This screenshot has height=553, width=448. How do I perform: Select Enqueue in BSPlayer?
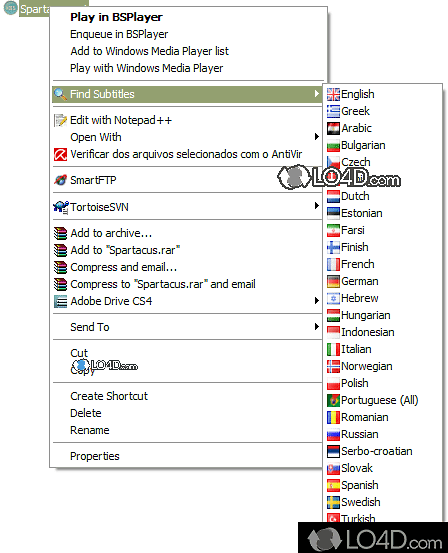119,34
